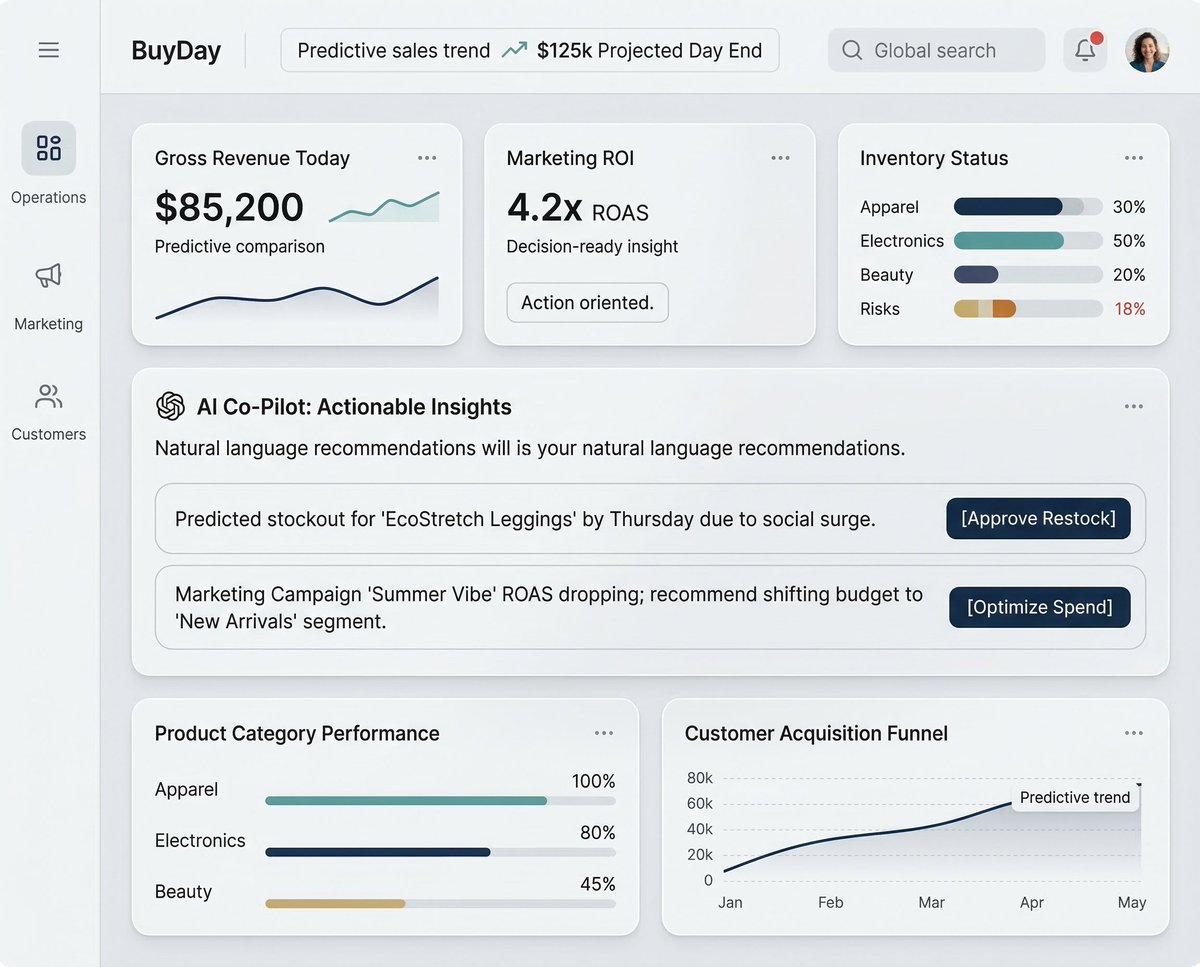Click the Global search field

click(936, 50)
